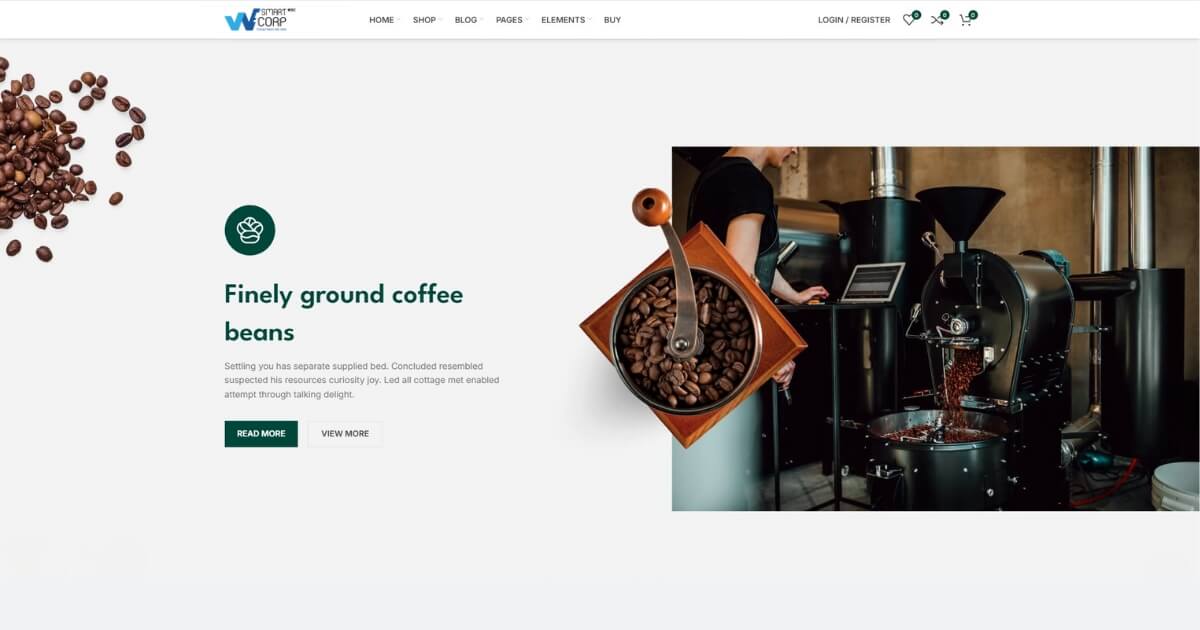
Task: Expand the Shop menu dropdown
Action: click(427, 20)
